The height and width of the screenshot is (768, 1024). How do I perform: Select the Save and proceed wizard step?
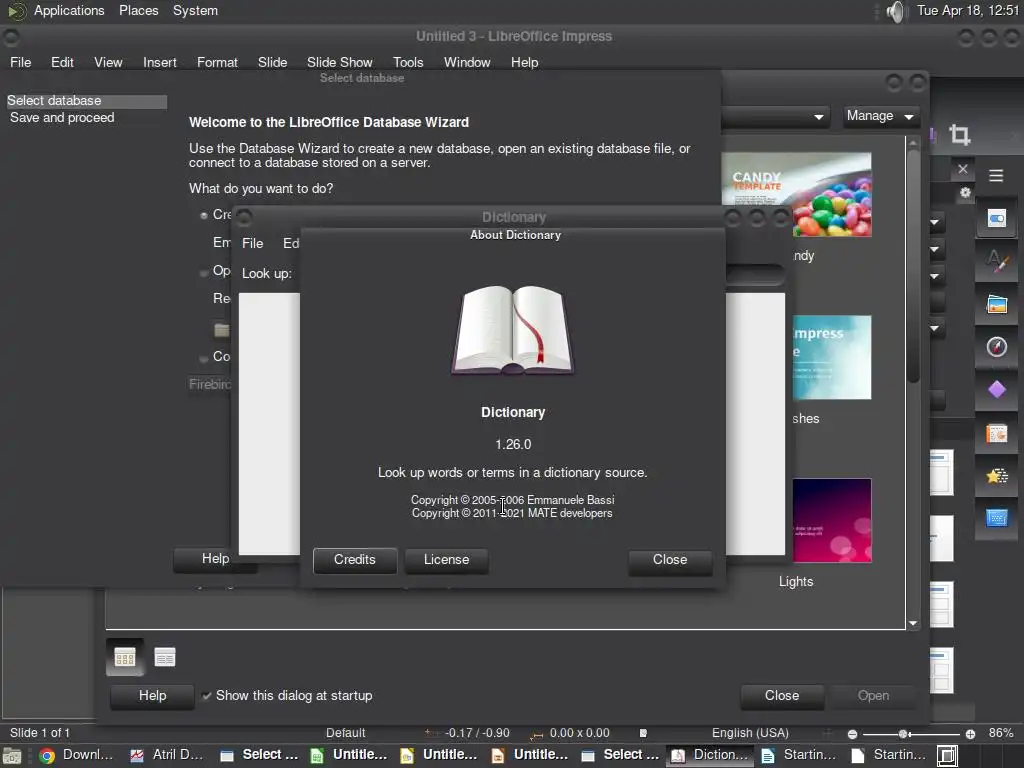click(x=62, y=118)
